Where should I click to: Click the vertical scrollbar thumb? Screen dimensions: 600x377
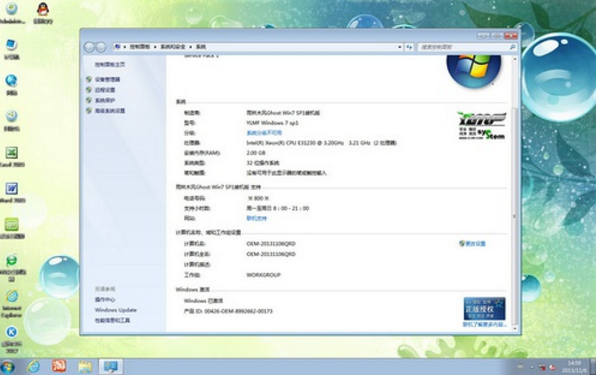(515, 216)
